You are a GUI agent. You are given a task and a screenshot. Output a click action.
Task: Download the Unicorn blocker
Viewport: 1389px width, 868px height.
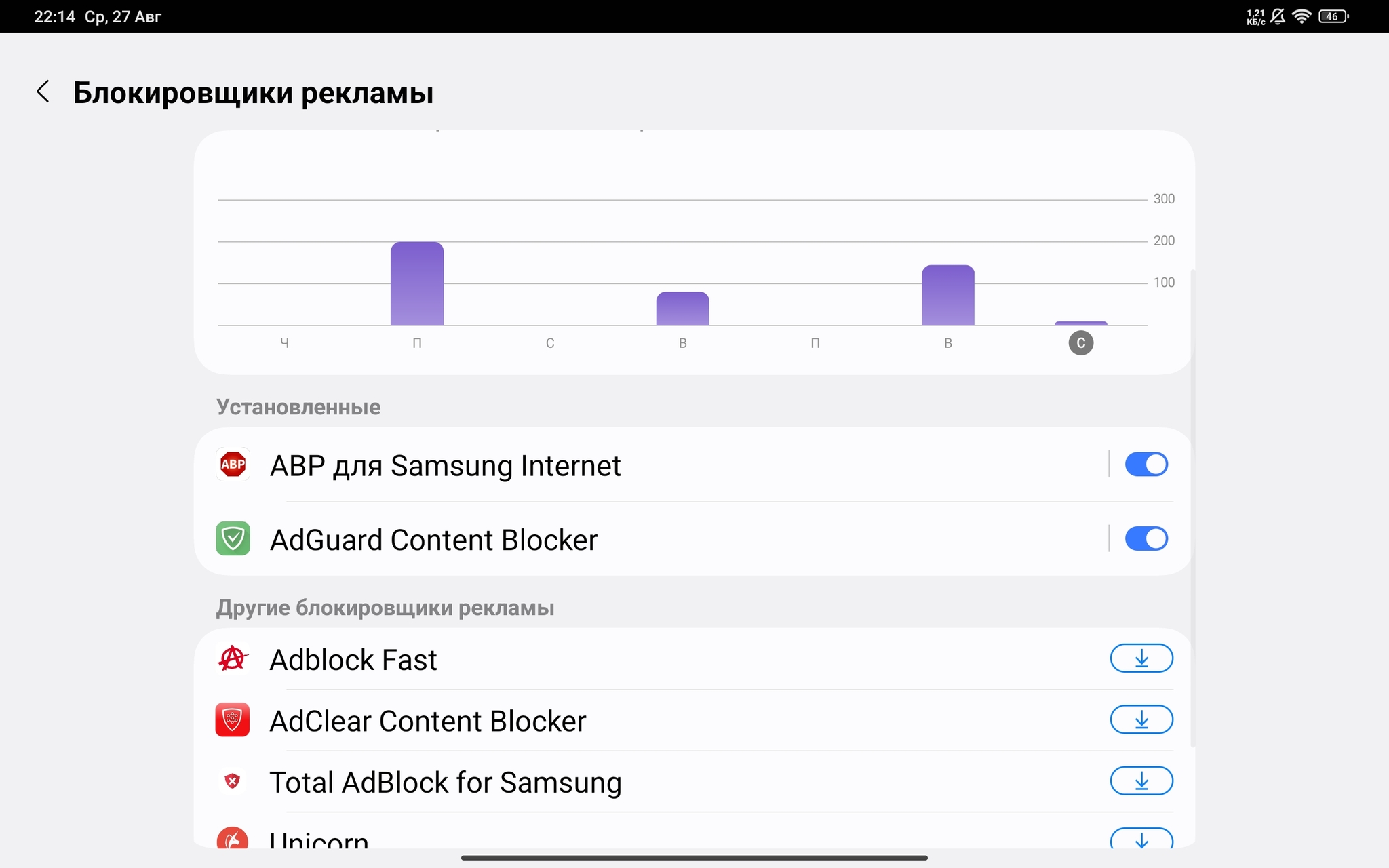pyautogui.click(x=1141, y=839)
